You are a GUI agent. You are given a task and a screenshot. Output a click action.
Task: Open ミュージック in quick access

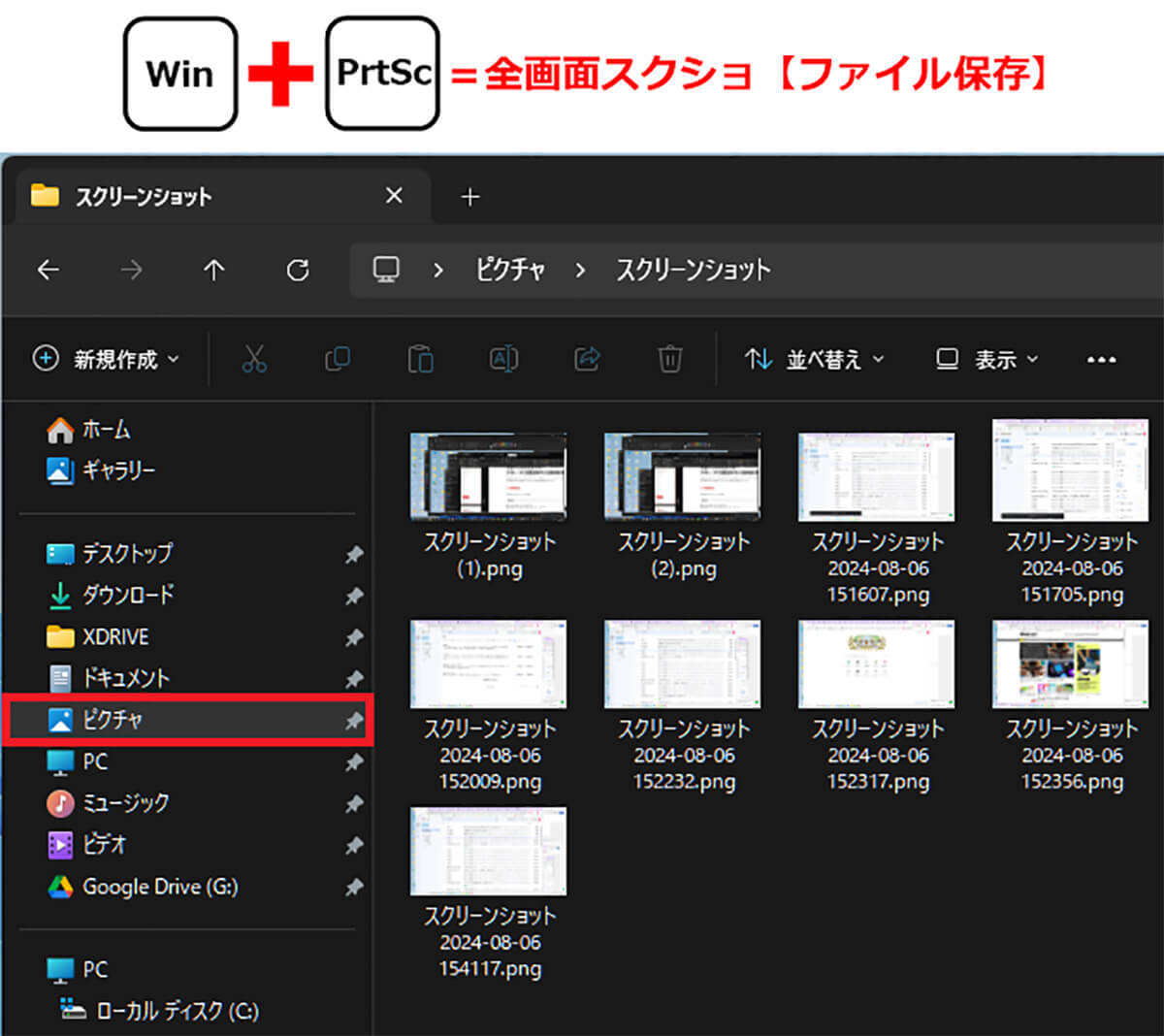click(109, 803)
